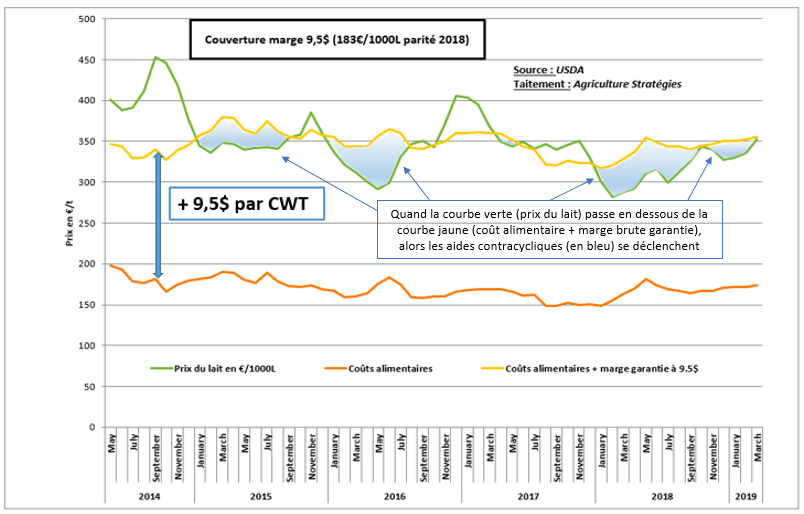
Task: Click the "+ 9,5$ par CWT" label box
Action: 247,204
